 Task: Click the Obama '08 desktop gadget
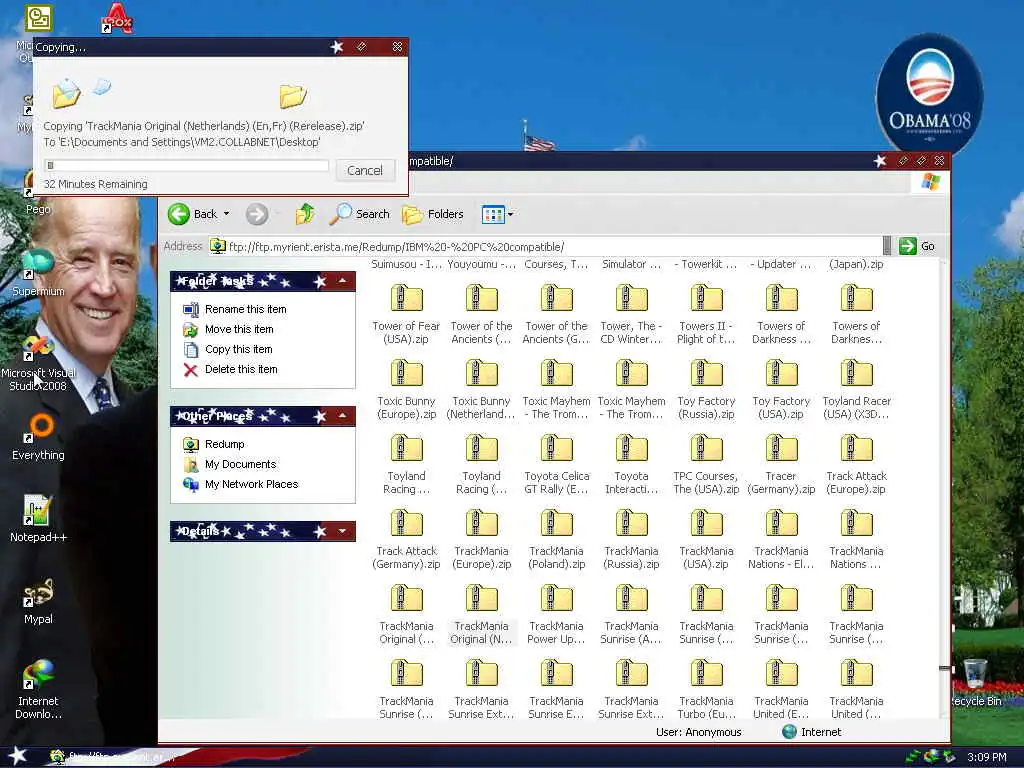pos(929,93)
